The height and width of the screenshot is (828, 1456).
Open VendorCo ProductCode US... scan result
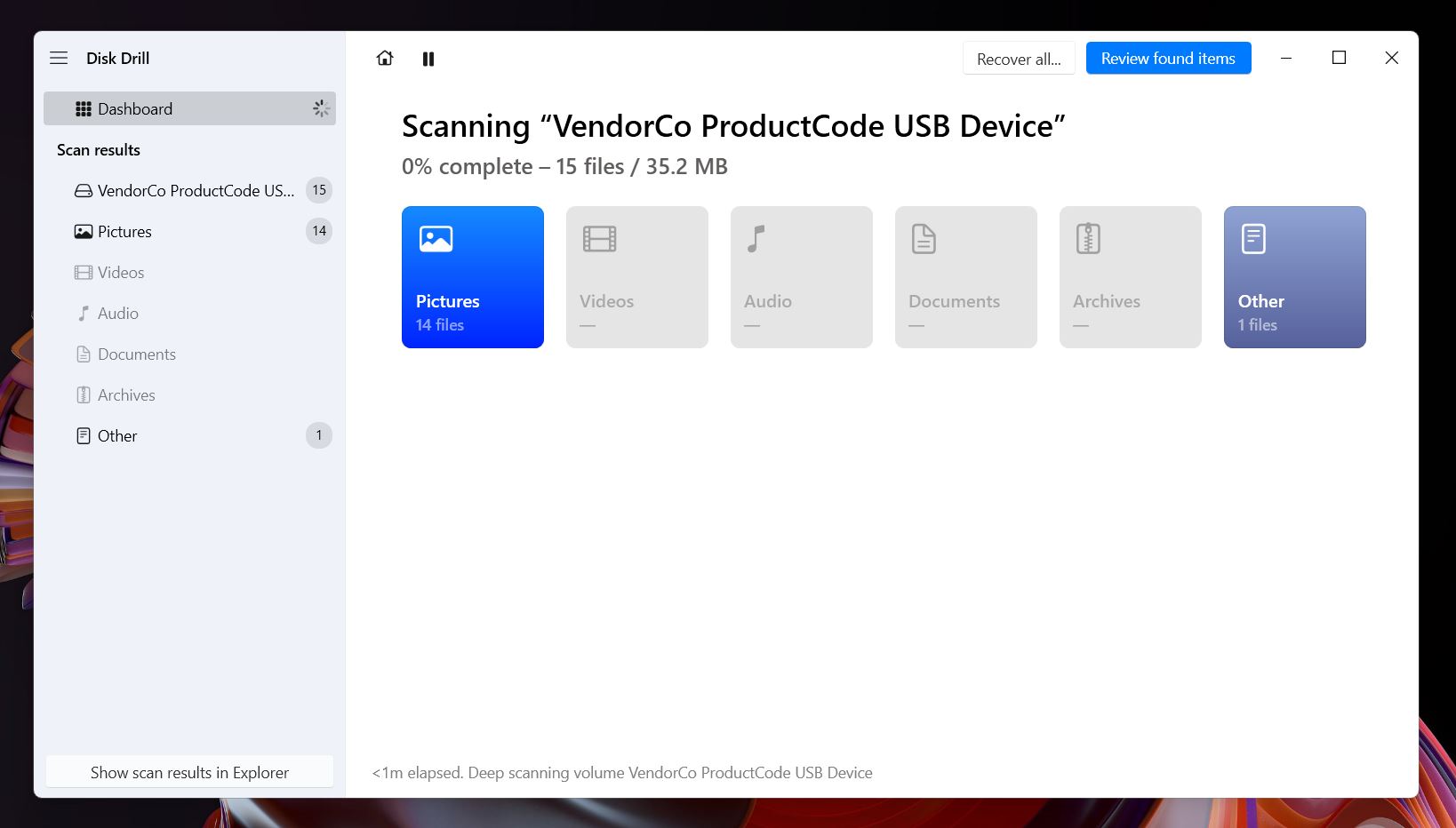pyautogui.click(x=189, y=190)
